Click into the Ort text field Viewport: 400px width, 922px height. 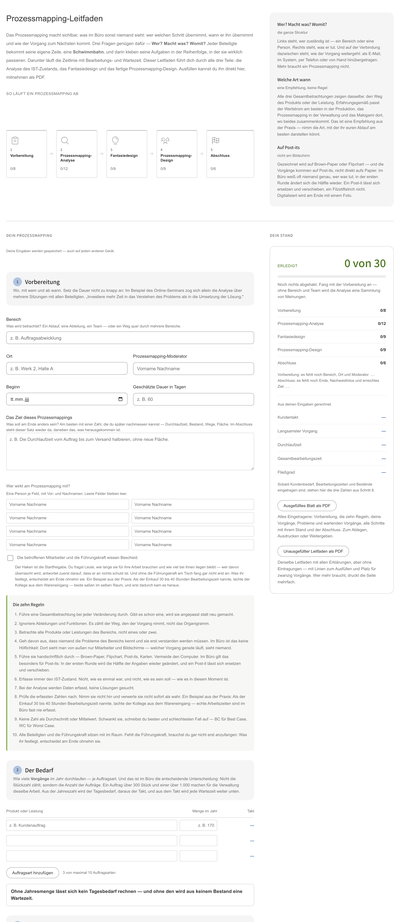click(67, 368)
